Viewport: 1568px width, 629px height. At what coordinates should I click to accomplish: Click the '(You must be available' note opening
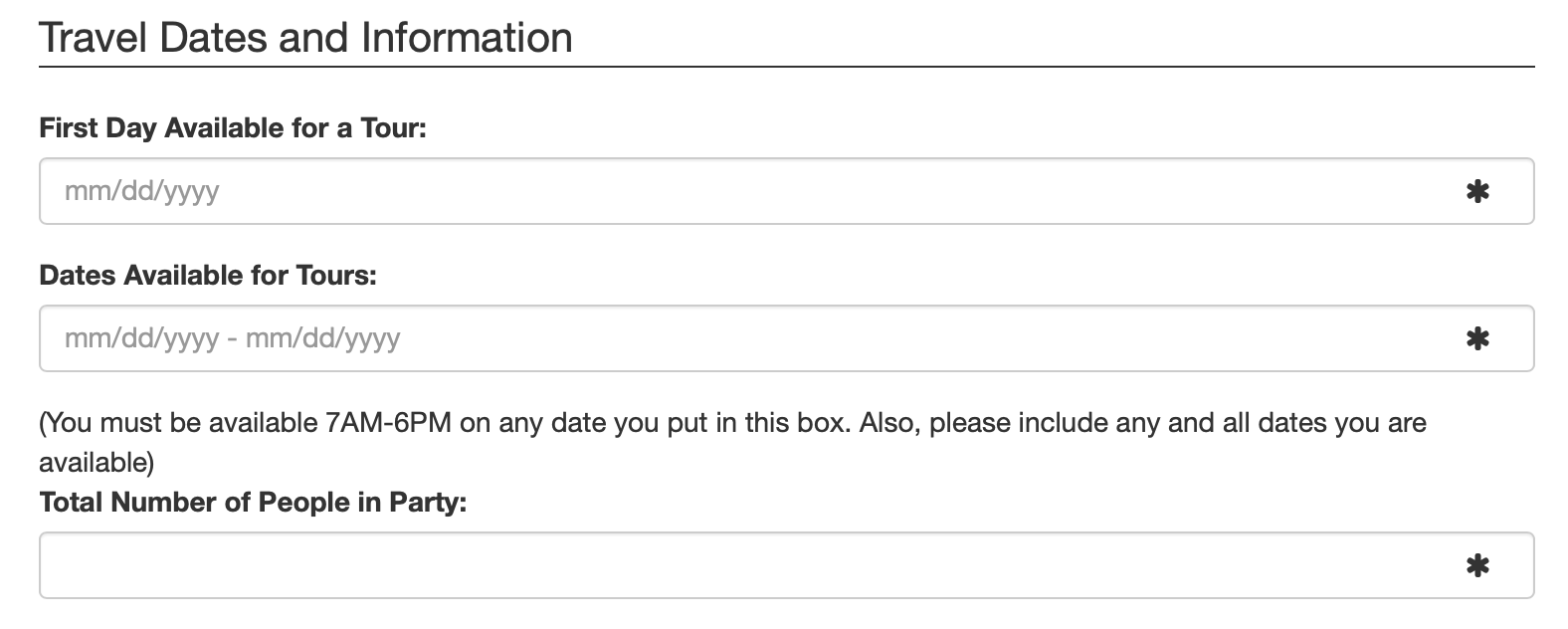click(177, 423)
